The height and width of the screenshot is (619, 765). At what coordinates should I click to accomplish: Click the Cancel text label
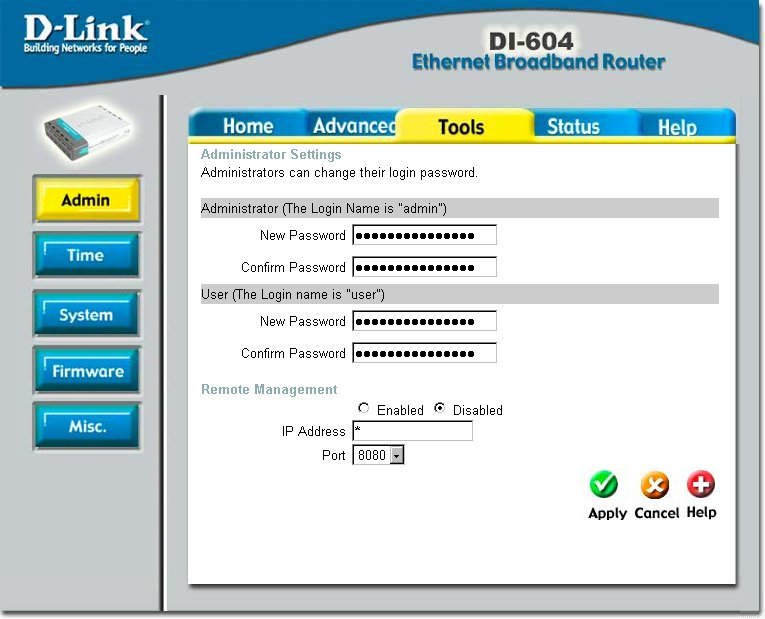coord(657,513)
